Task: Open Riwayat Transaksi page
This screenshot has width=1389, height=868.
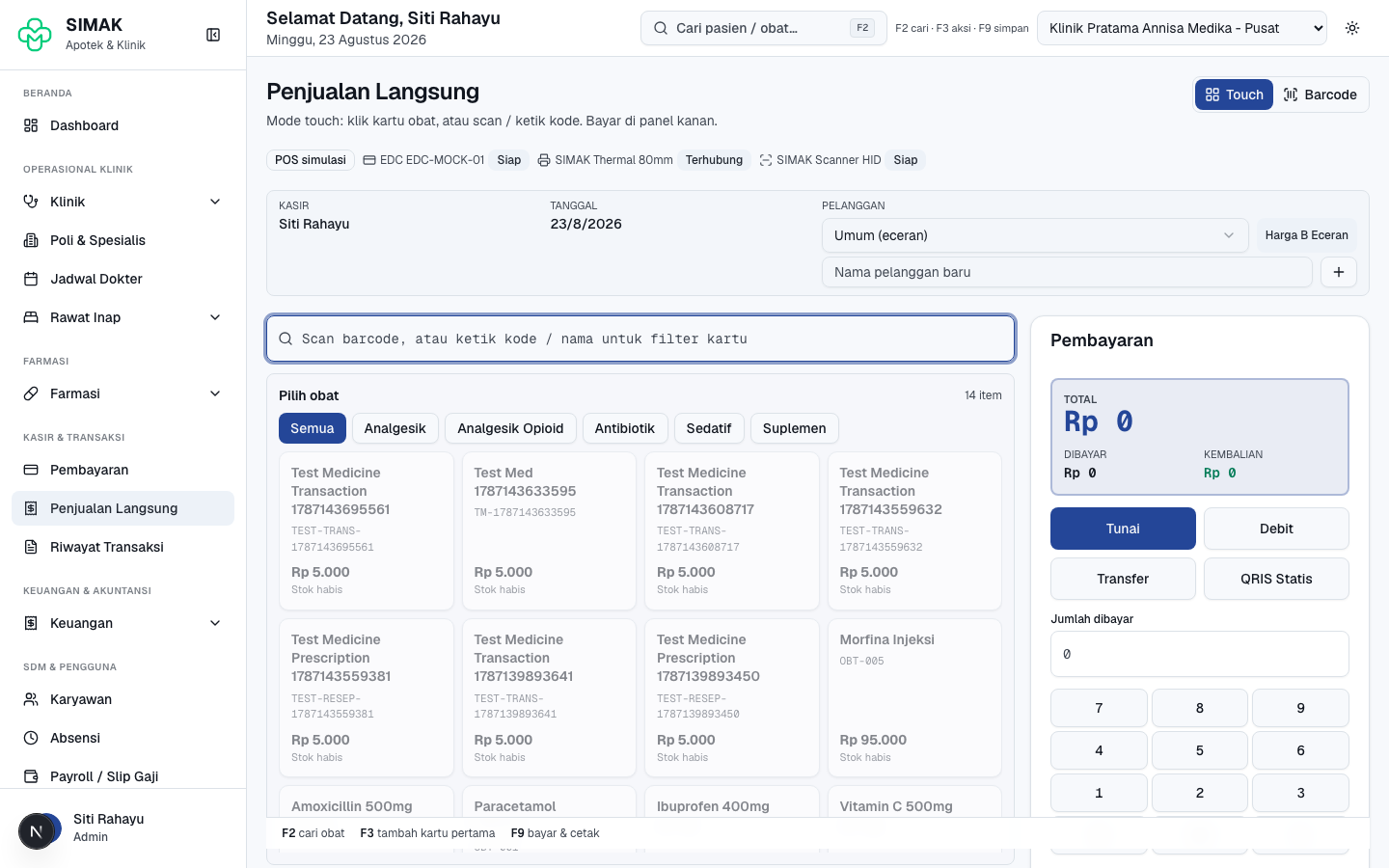Action: tap(123, 547)
